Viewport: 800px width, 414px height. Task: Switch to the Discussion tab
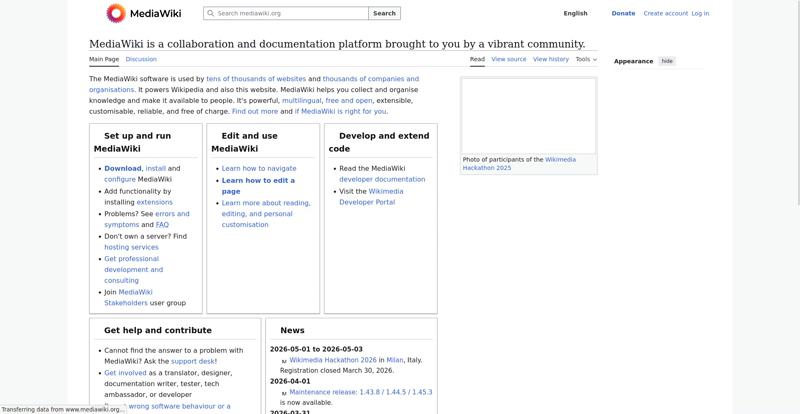[140, 59]
